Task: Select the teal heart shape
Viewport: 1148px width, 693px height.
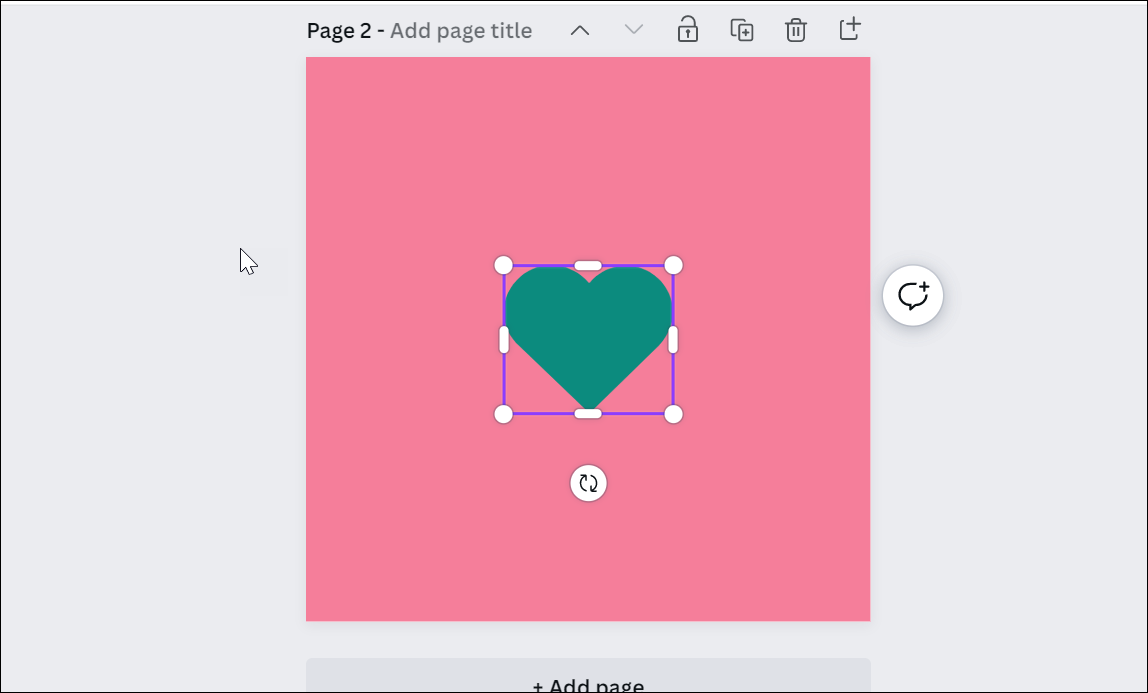Action: click(x=588, y=338)
